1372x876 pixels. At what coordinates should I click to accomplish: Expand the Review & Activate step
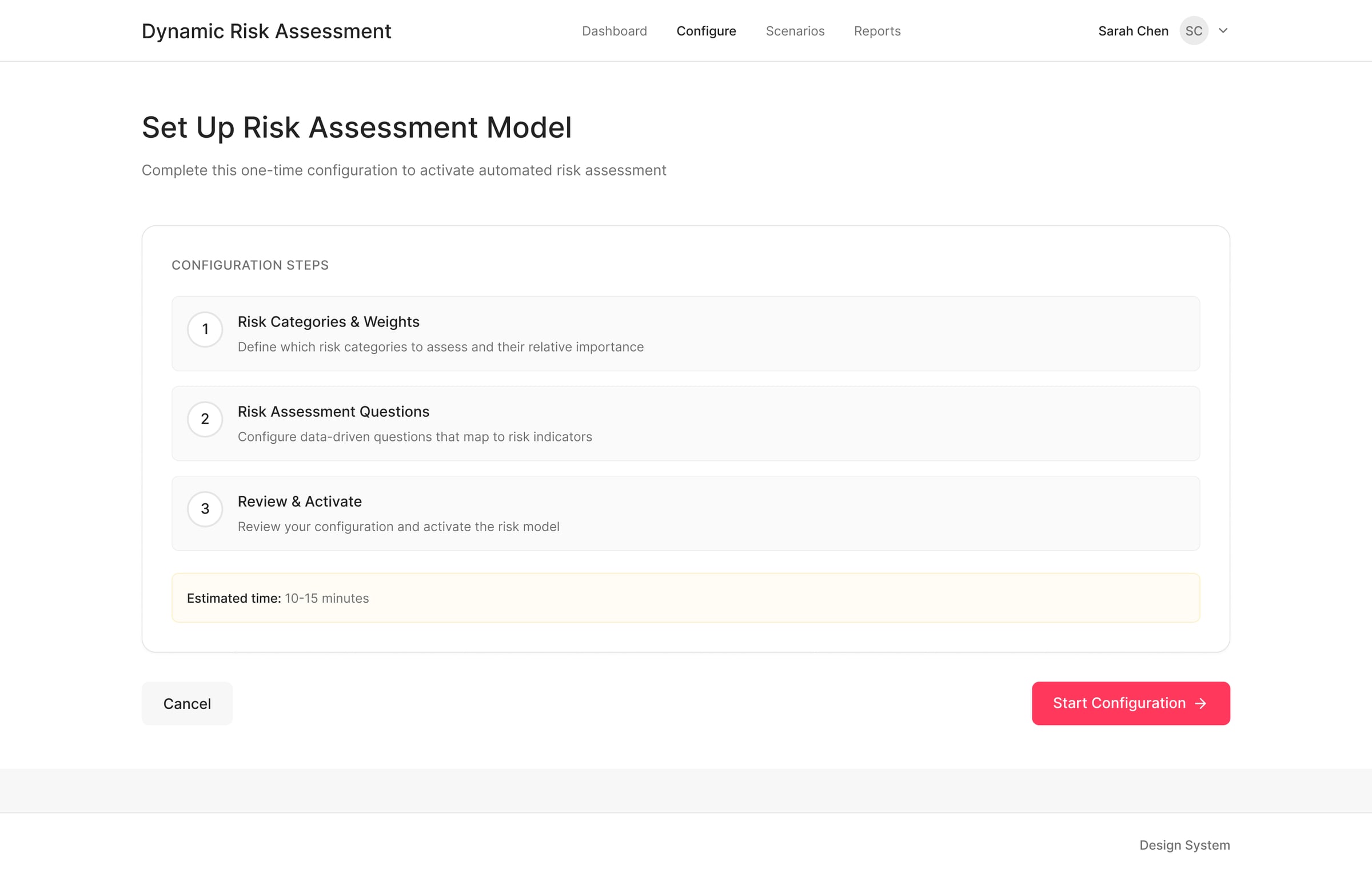click(686, 513)
